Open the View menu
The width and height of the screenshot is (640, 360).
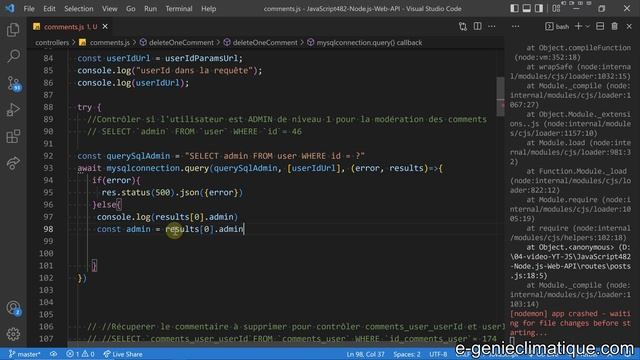point(109,9)
